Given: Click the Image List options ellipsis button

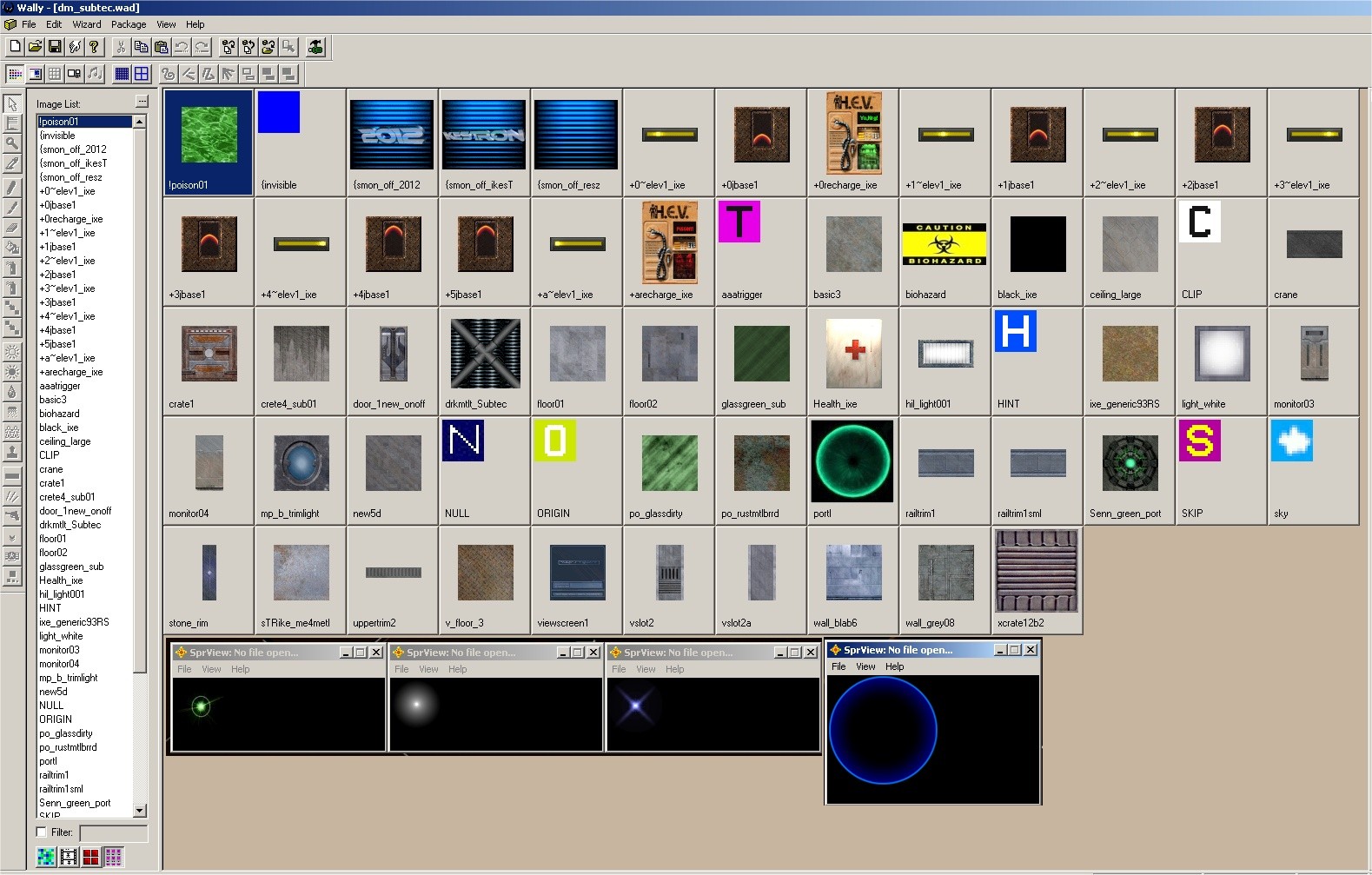Looking at the screenshot, I should pos(142,102).
